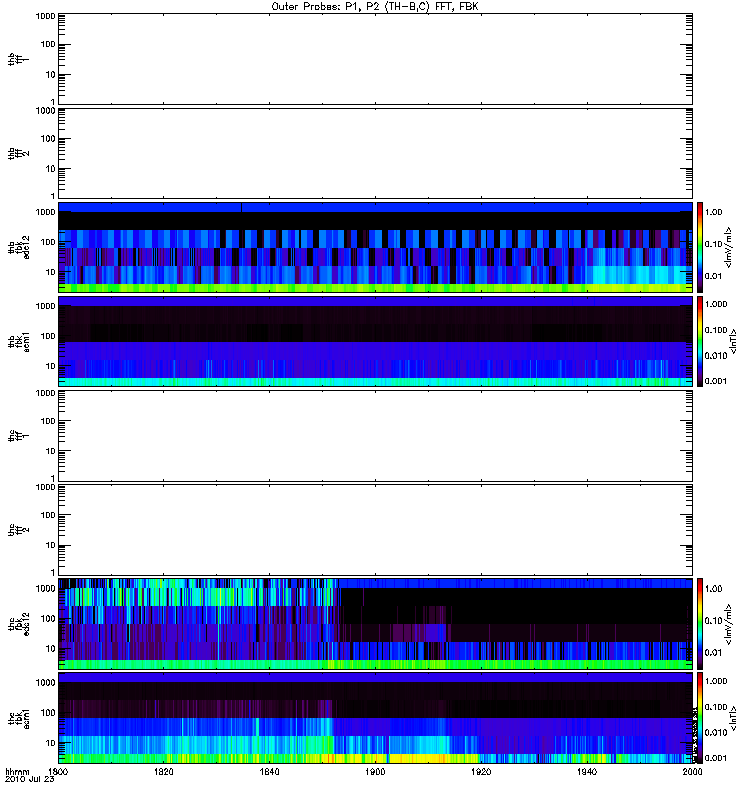Click the thc fbk scm1 nT color bar
The image size is (750, 800).
pyautogui.click(x=700, y=718)
